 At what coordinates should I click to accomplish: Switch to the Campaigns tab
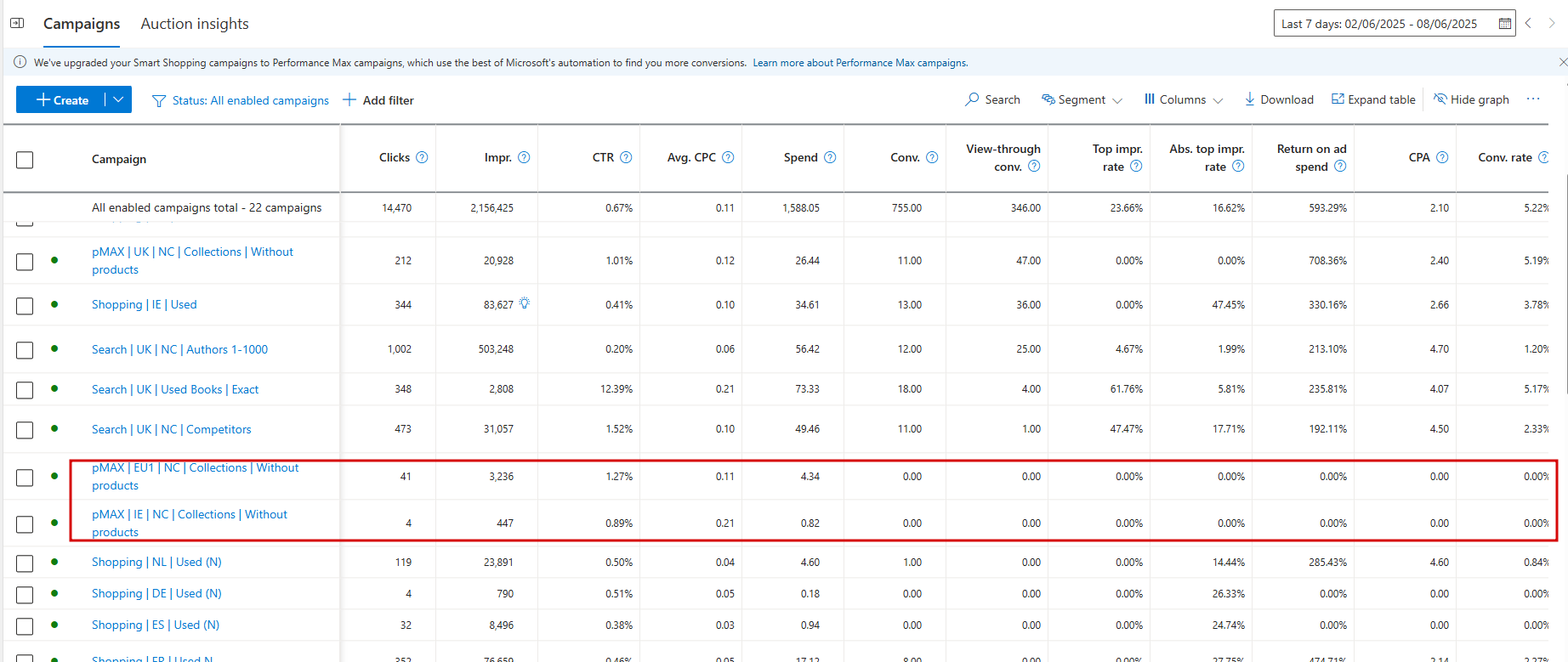82,24
